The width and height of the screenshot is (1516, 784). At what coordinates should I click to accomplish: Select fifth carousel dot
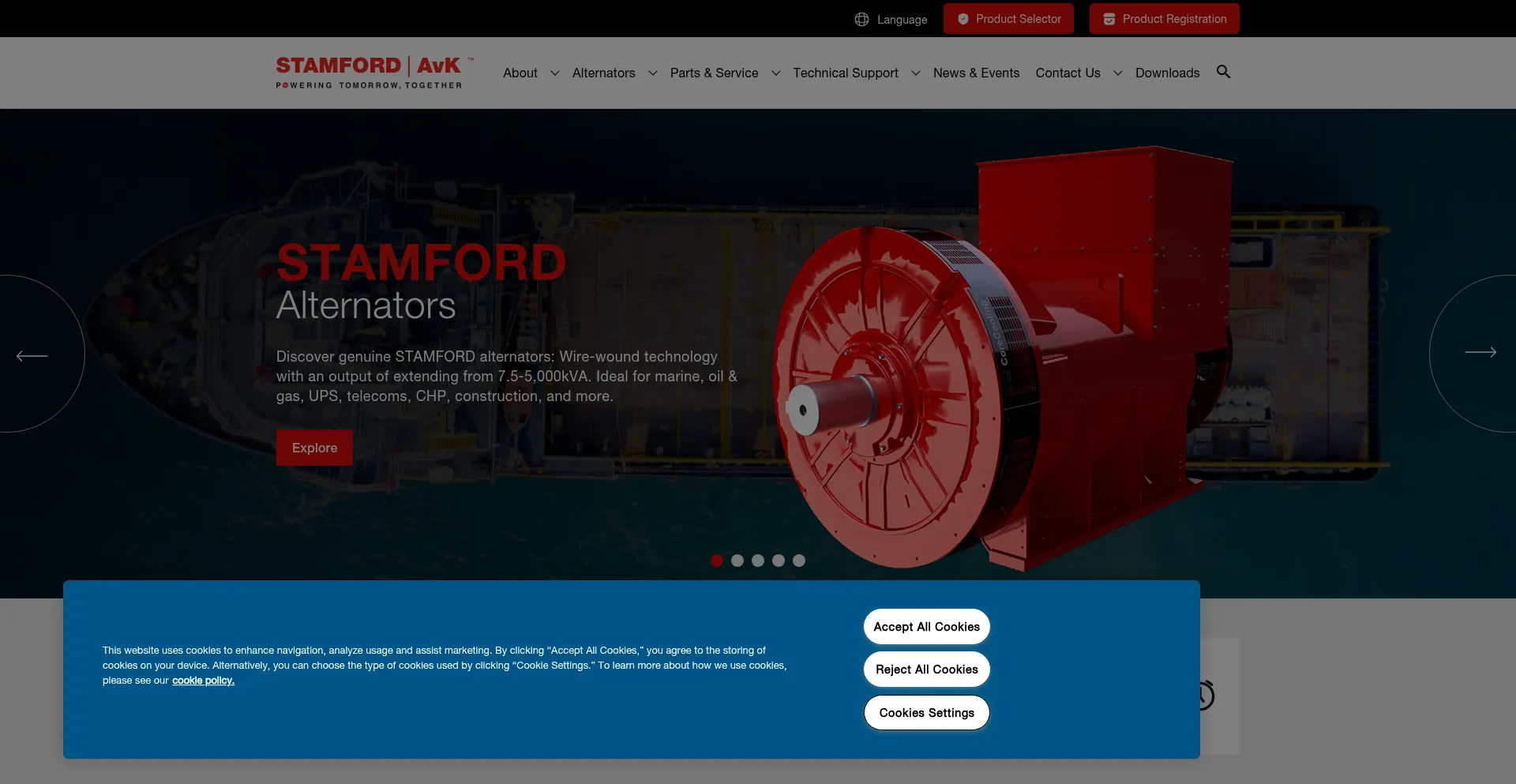click(x=799, y=561)
